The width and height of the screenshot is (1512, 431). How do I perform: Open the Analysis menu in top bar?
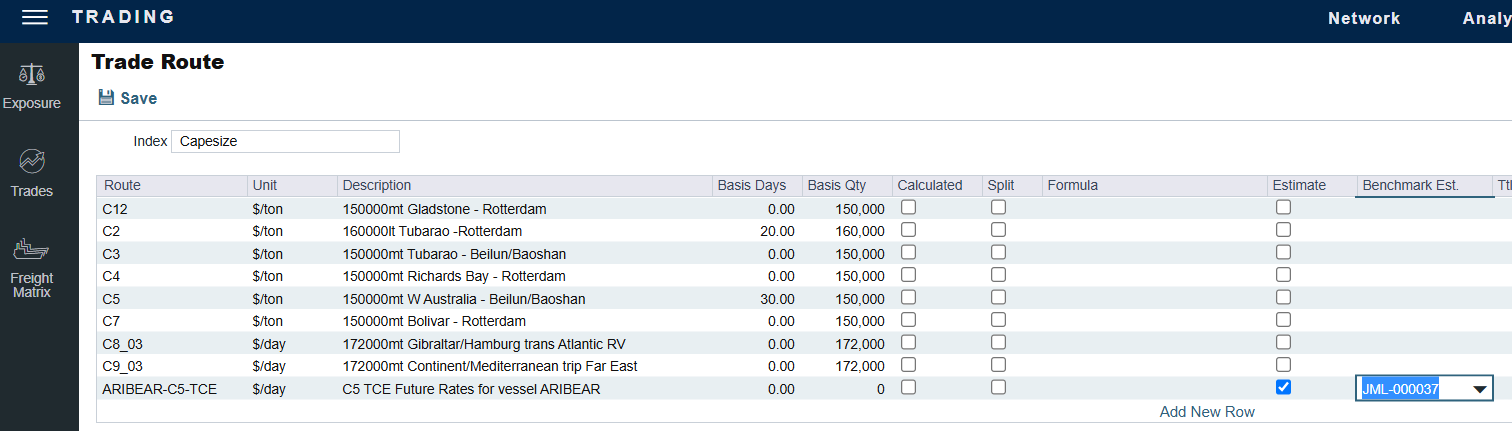pos(1484,18)
